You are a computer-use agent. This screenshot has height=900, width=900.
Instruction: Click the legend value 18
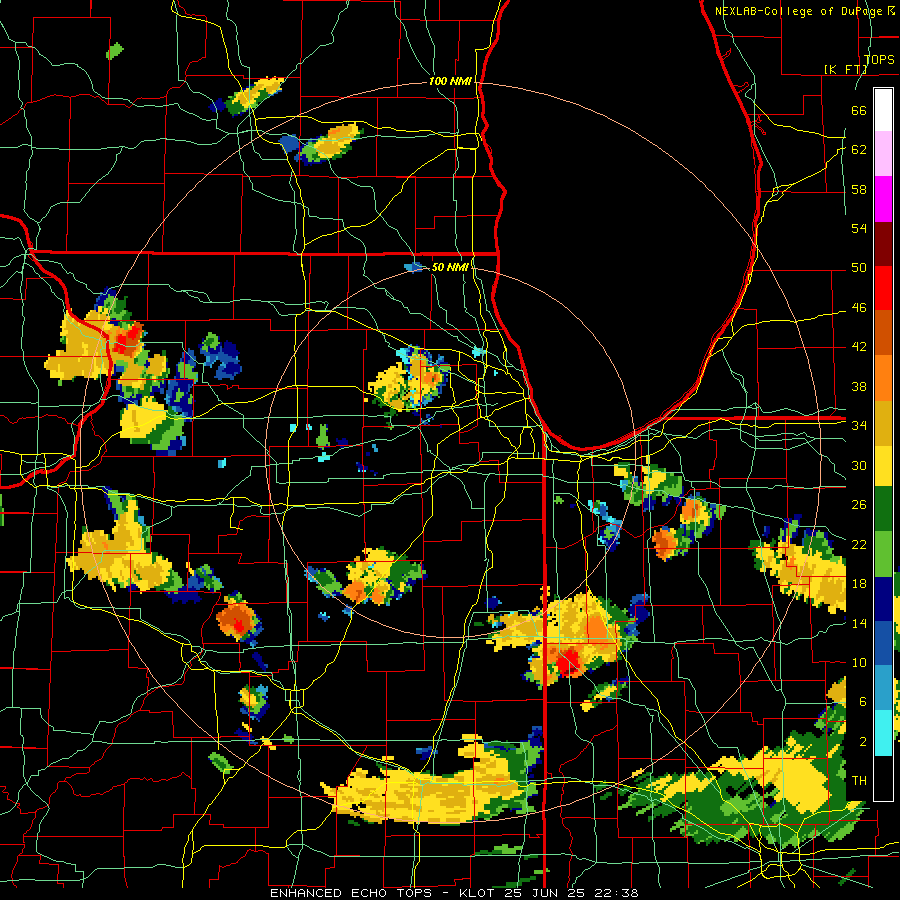(x=859, y=584)
